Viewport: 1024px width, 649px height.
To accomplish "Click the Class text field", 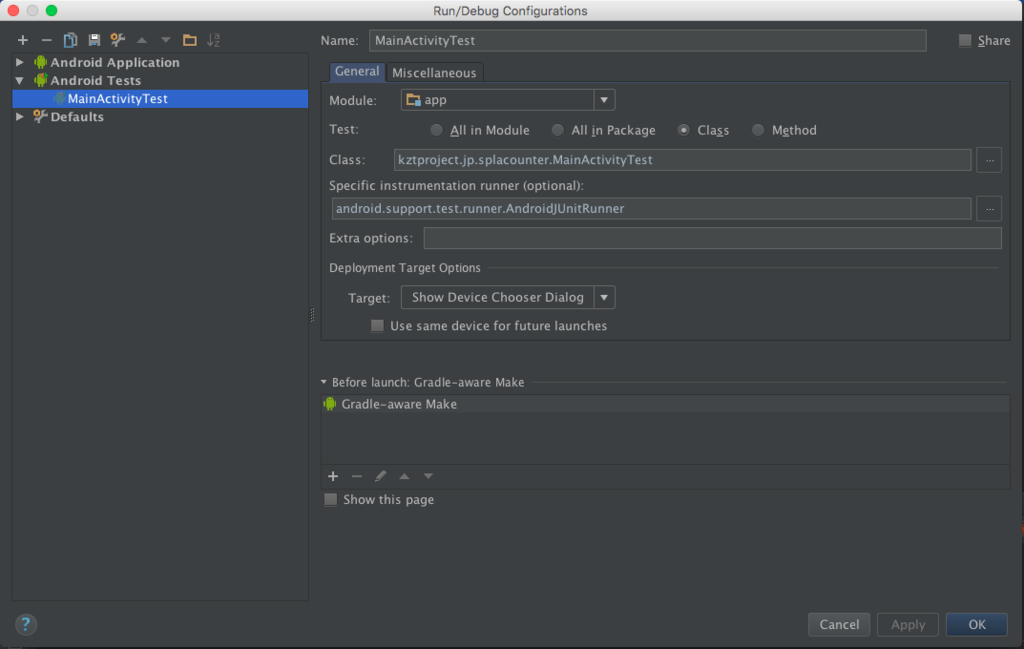I will 682,160.
